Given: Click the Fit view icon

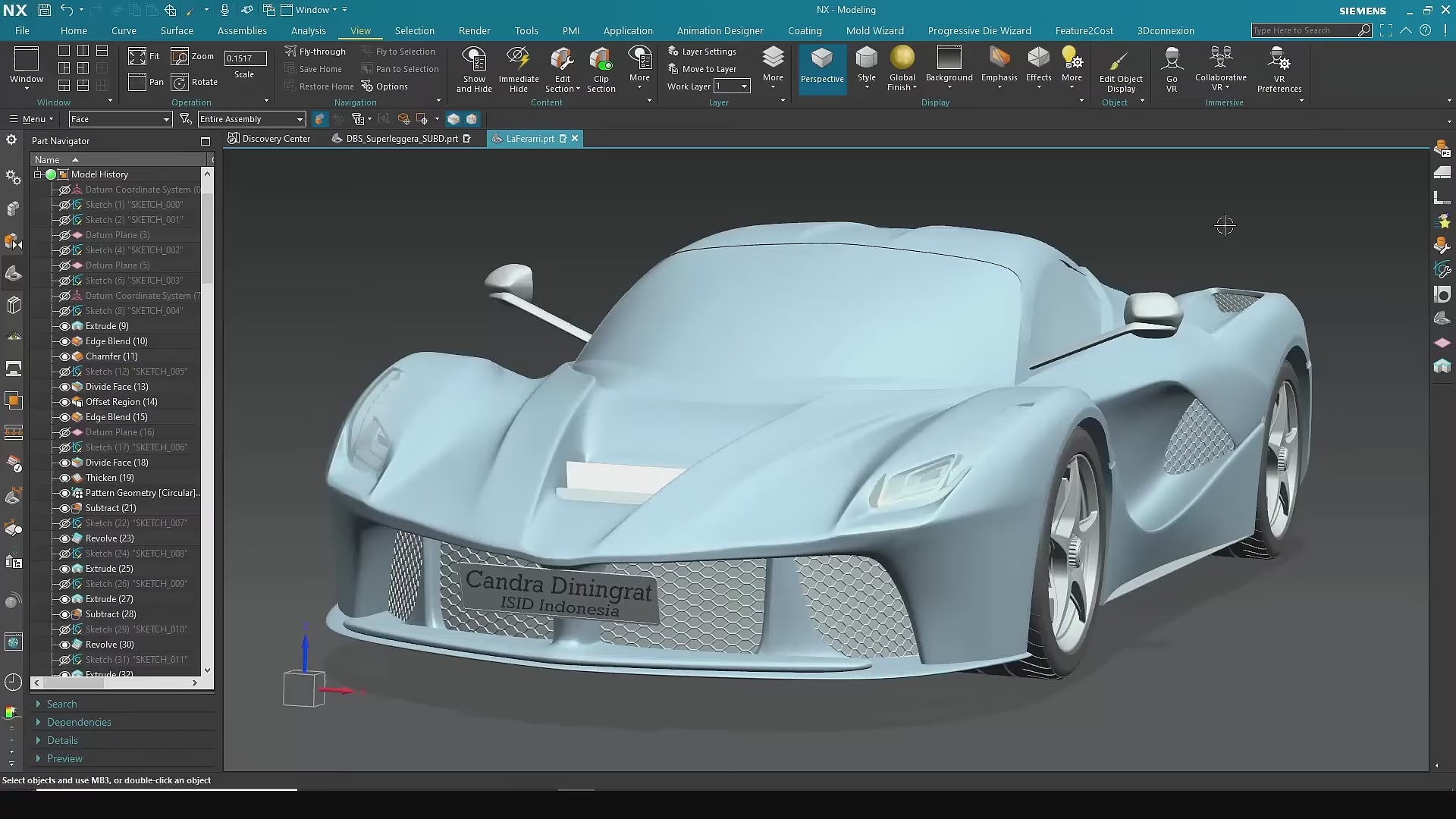Looking at the screenshot, I should tap(137, 56).
